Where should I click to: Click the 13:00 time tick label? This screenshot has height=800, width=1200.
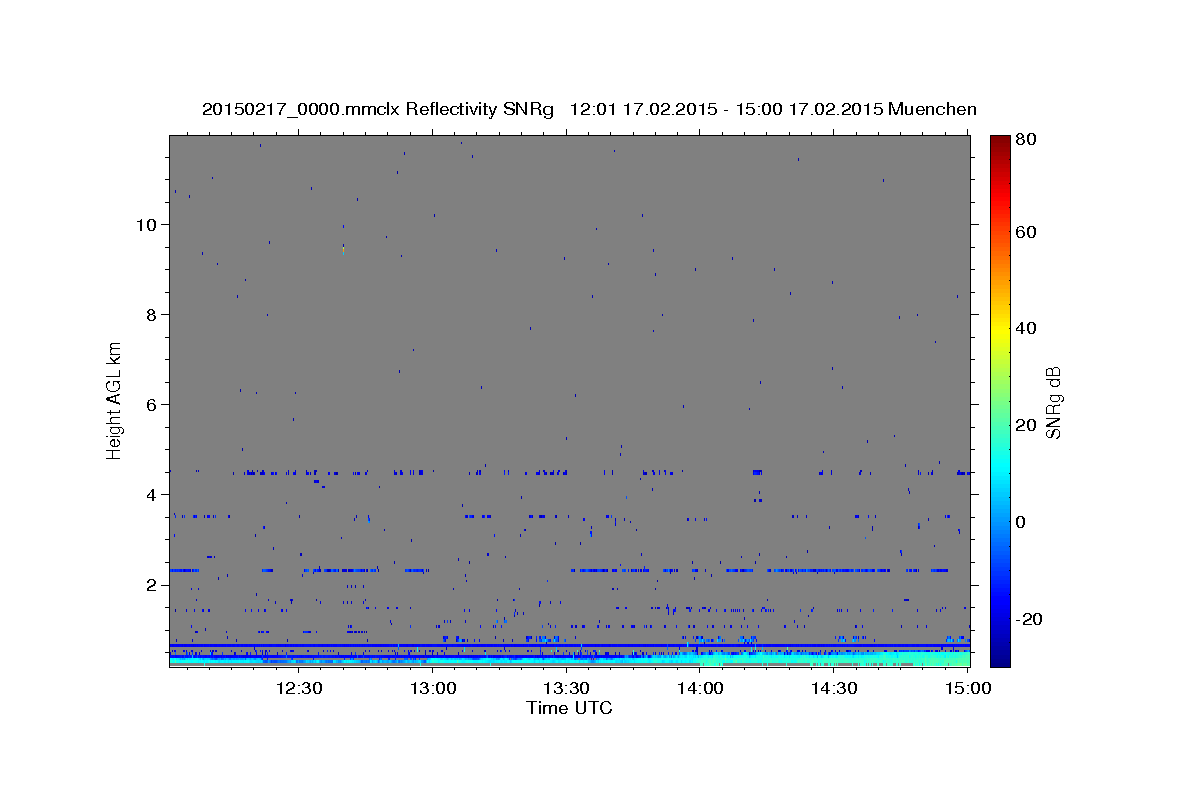[x=433, y=688]
